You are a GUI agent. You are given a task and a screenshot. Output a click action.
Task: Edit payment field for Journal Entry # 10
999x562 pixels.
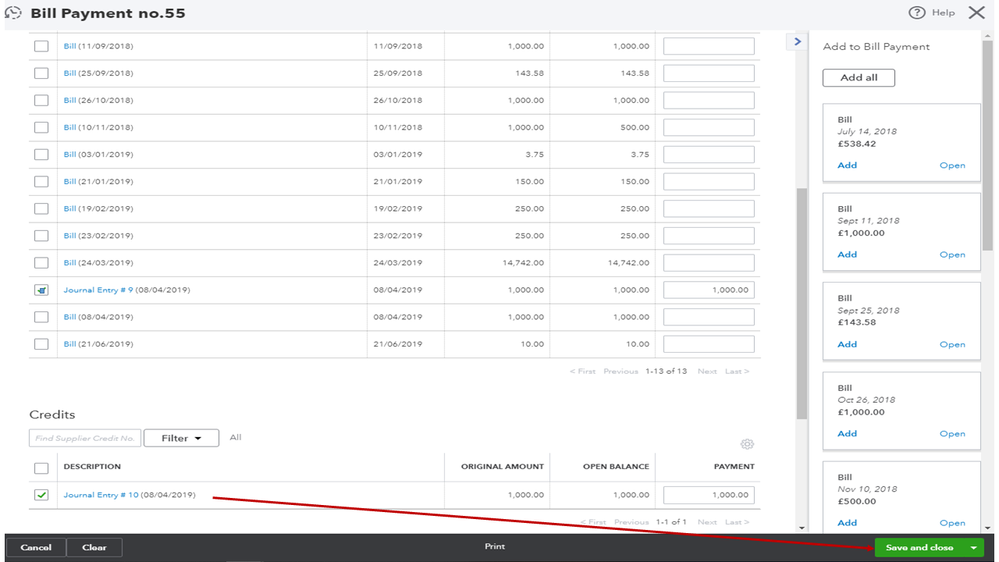tap(708, 494)
